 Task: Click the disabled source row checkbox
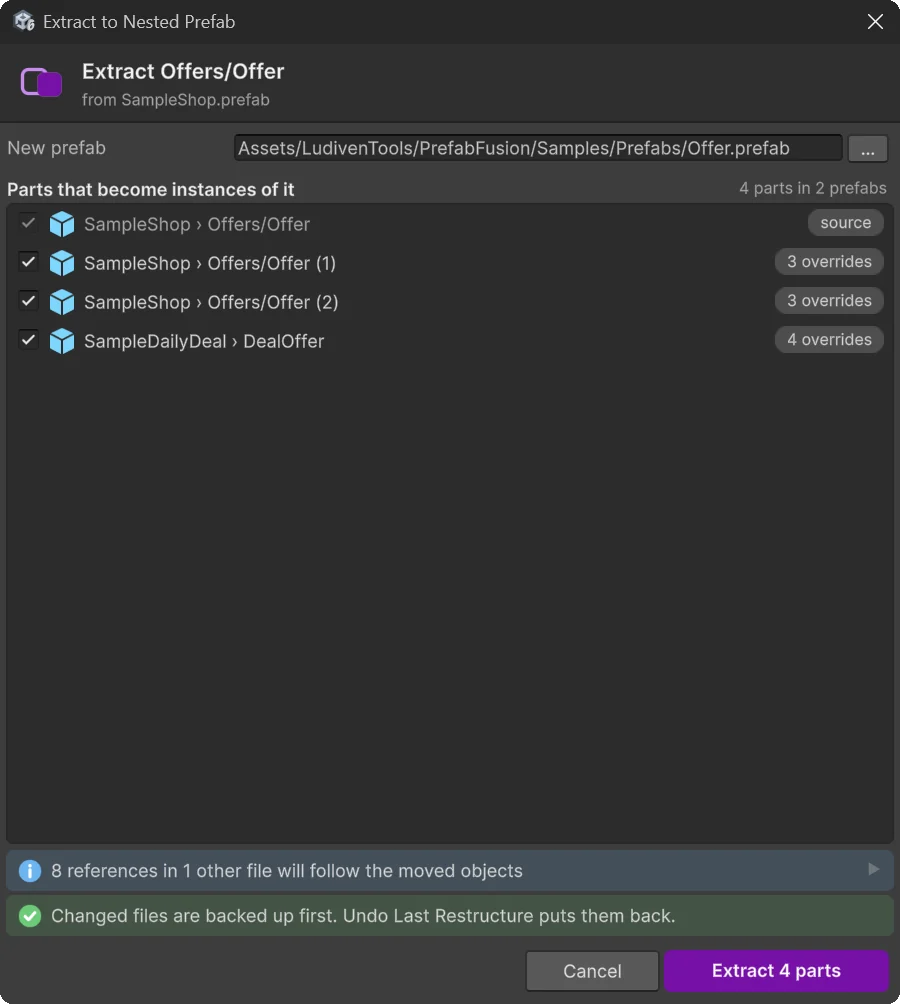[x=28, y=223]
